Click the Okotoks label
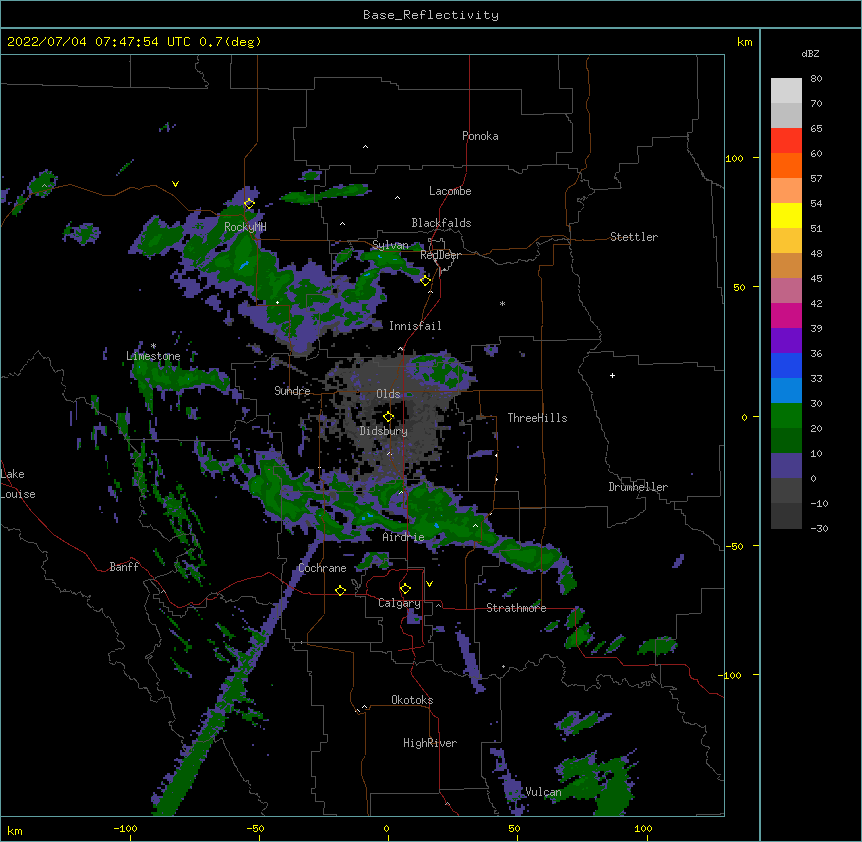 pyautogui.click(x=412, y=700)
